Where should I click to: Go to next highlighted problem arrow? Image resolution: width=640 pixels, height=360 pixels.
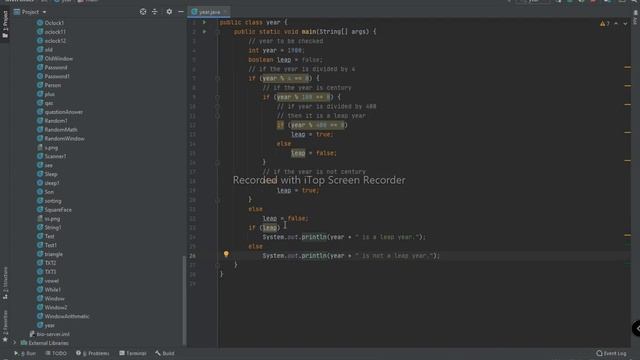[x=625, y=24]
